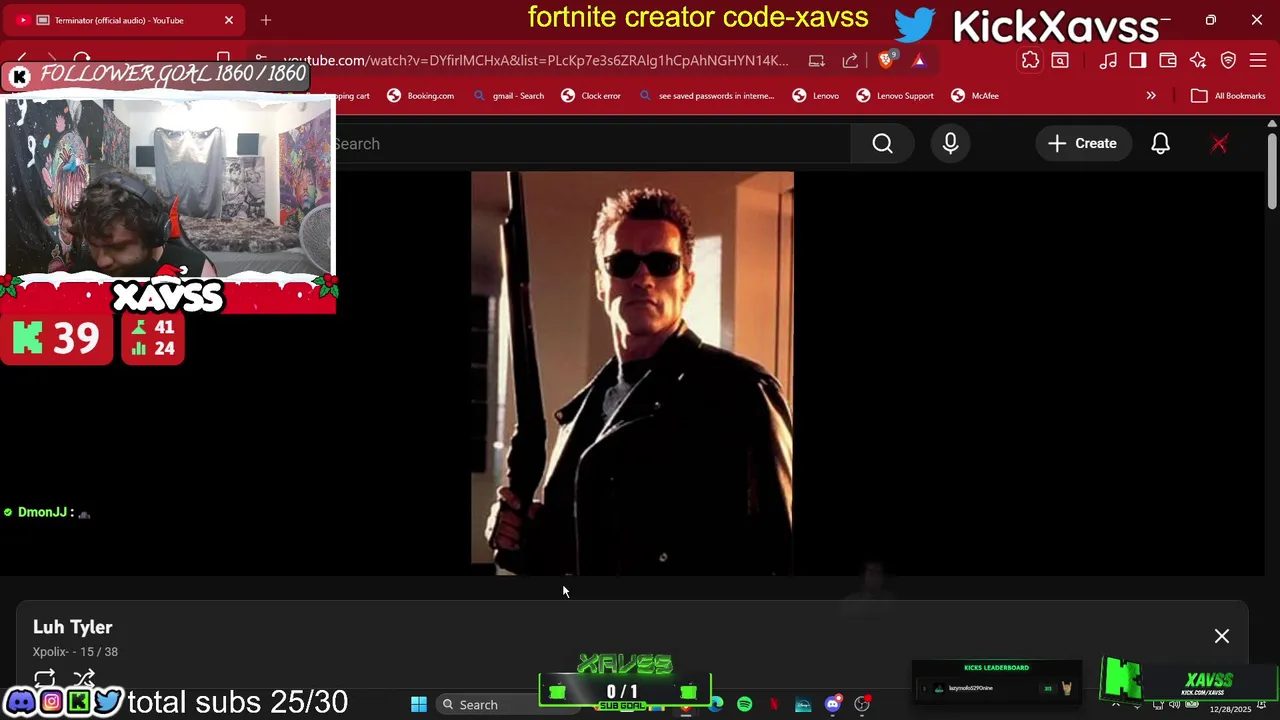Click YouTube search magnifier button
The height and width of the screenshot is (720, 1280).
click(x=882, y=144)
